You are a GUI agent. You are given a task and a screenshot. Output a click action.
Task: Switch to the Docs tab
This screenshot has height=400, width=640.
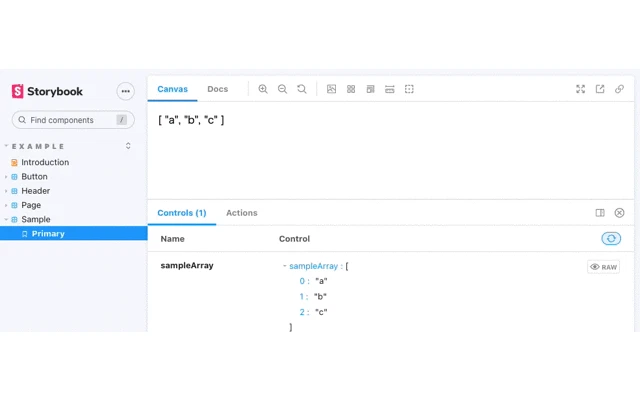coord(218,89)
